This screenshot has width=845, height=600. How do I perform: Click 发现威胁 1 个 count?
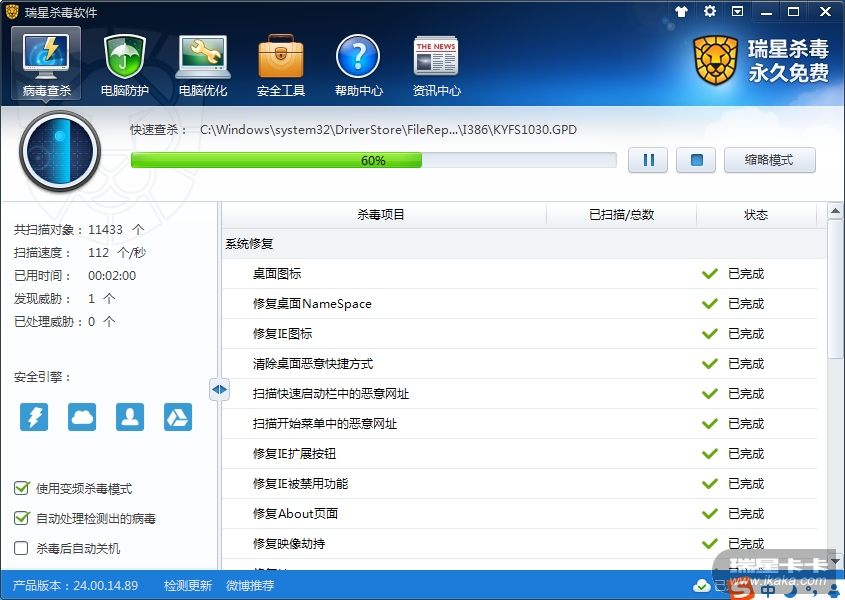pyautogui.click(x=65, y=299)
